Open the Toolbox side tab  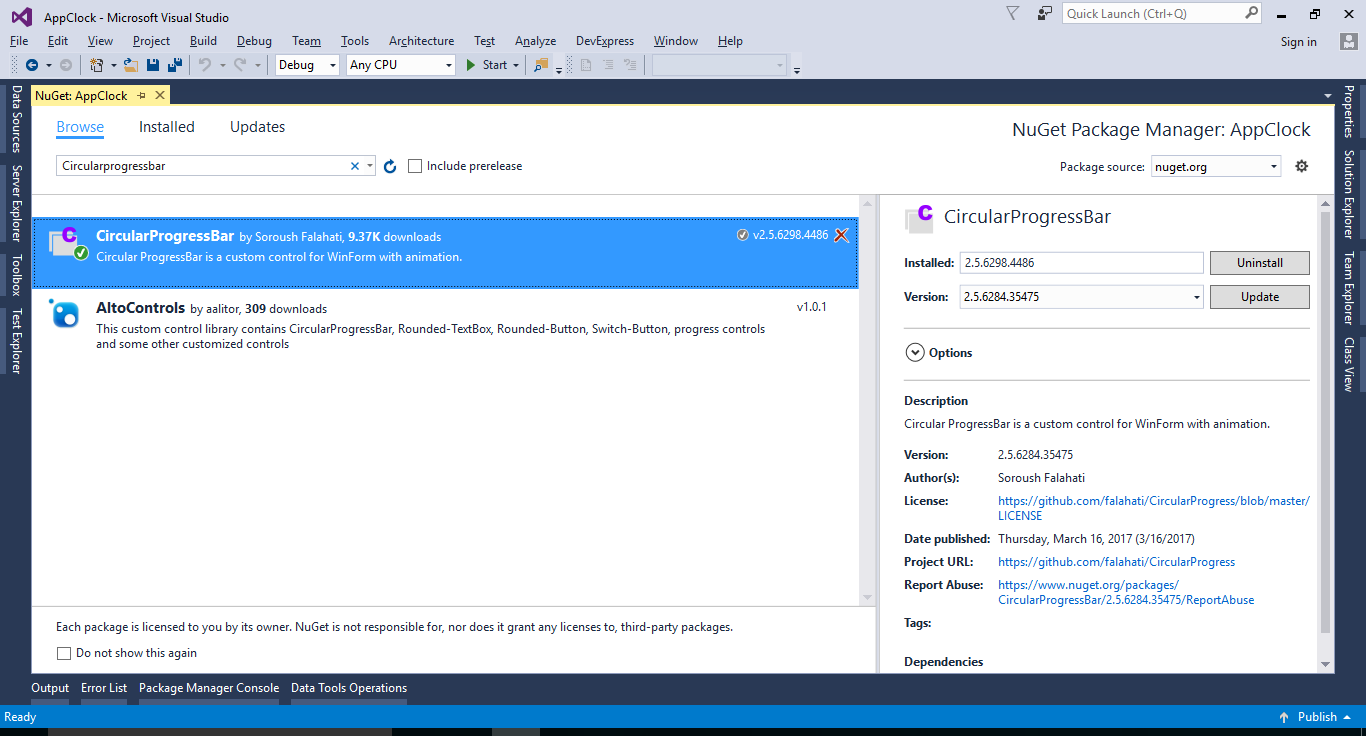pyautogui.click(x=17, y=275)
